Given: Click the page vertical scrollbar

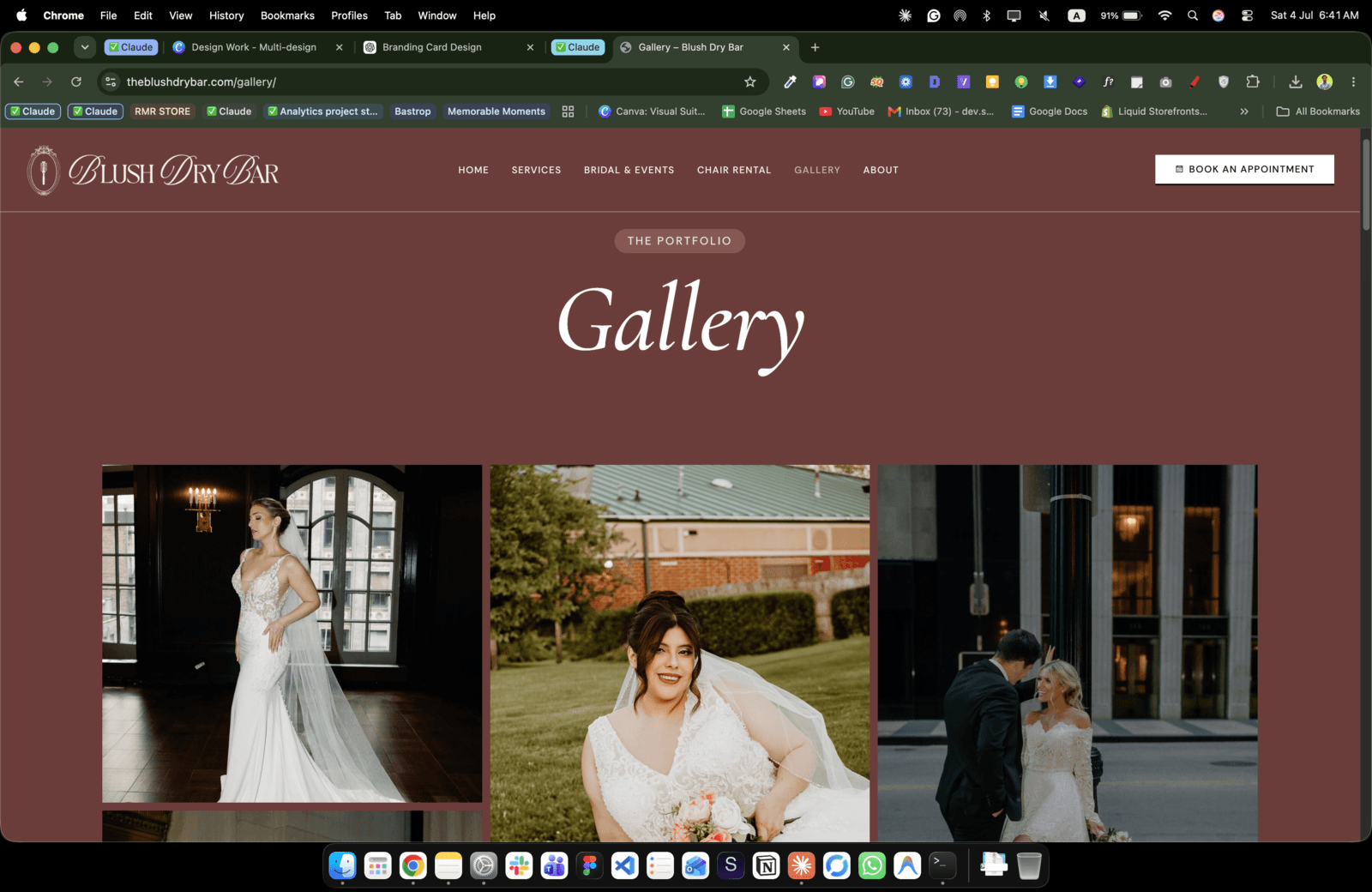Looking at the screenshot, I should tap(1366, 184).
